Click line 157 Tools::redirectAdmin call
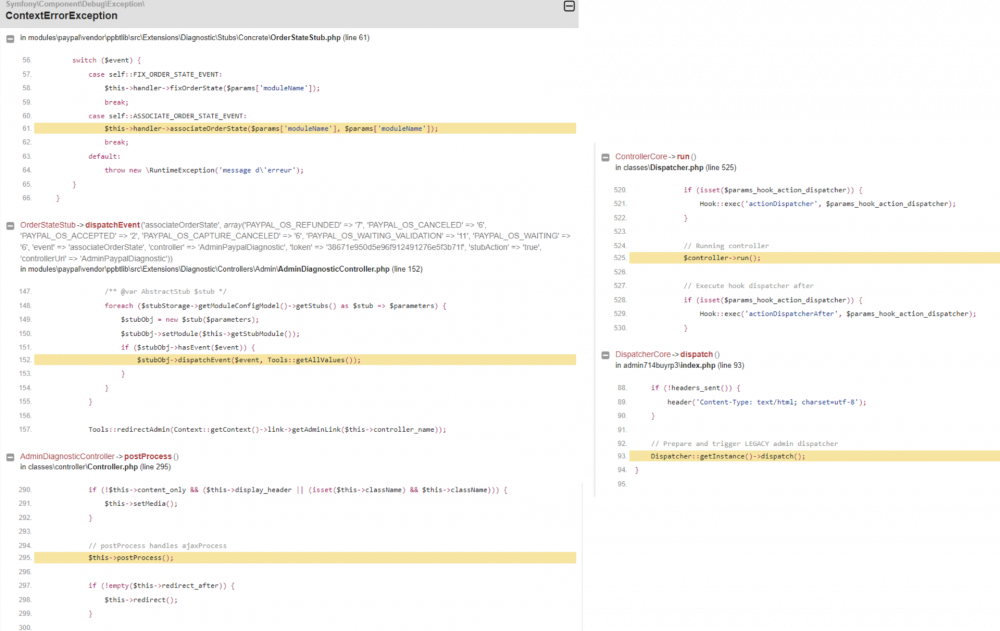The width and height of the screenshot is (1000, 631). coord(267,430)
